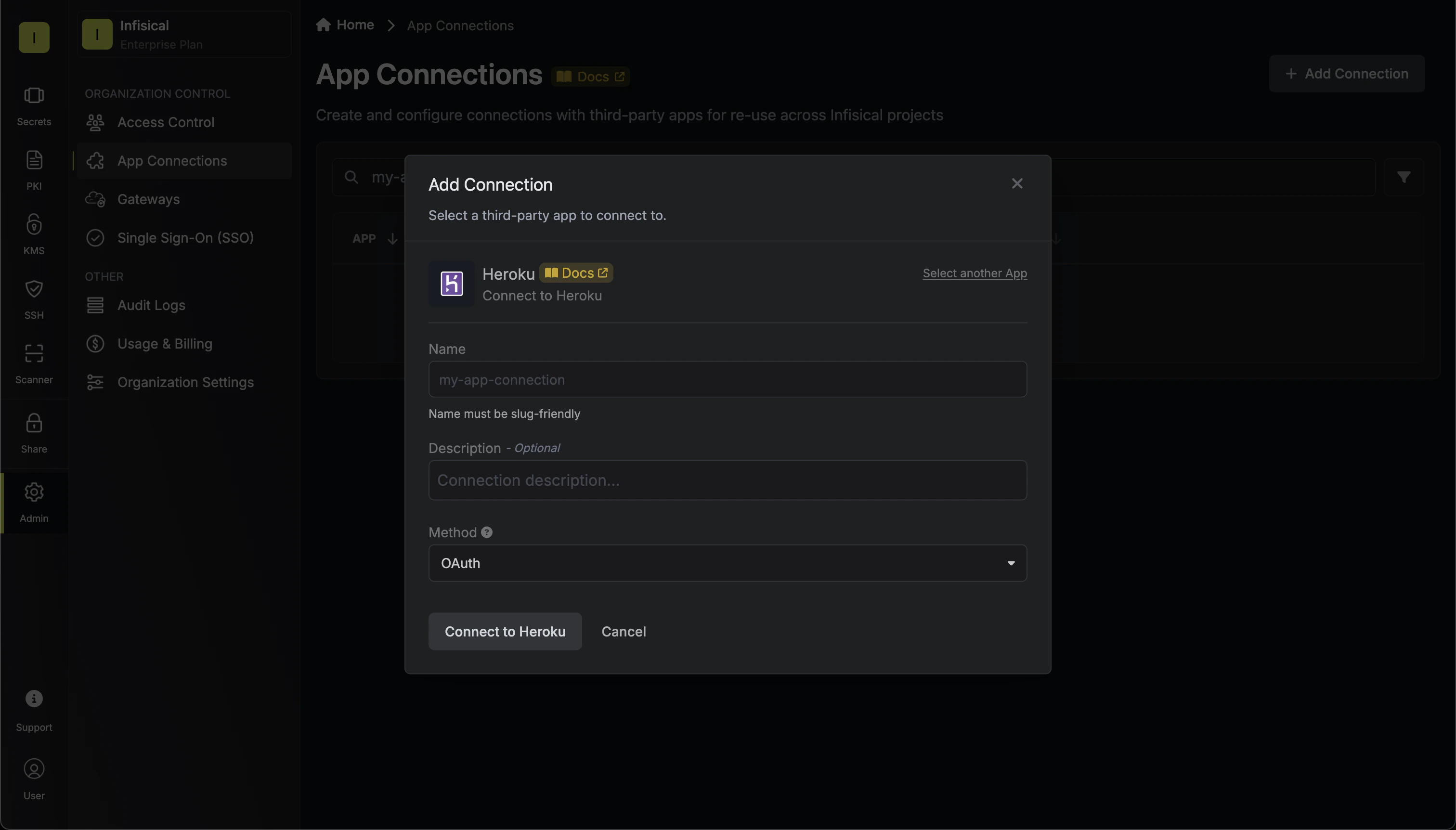The width and height of the screenshot is (1456, 830).
Task: Open the PKI section icon
Action: click(x=34, y=160)
